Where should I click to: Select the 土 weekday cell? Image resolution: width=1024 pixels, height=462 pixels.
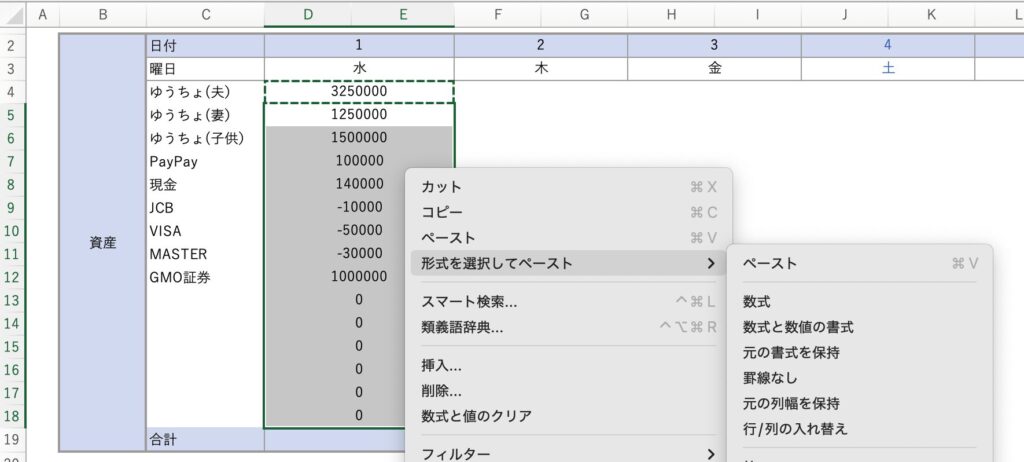point(887,68)
